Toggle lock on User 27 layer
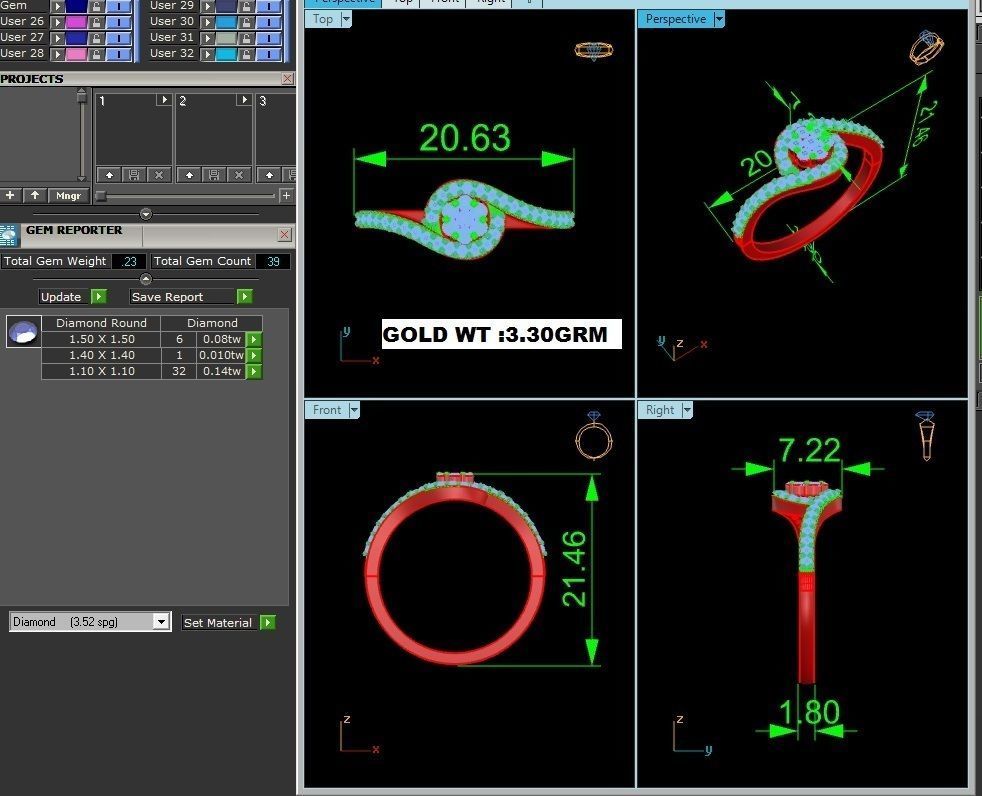 point(96,38)
